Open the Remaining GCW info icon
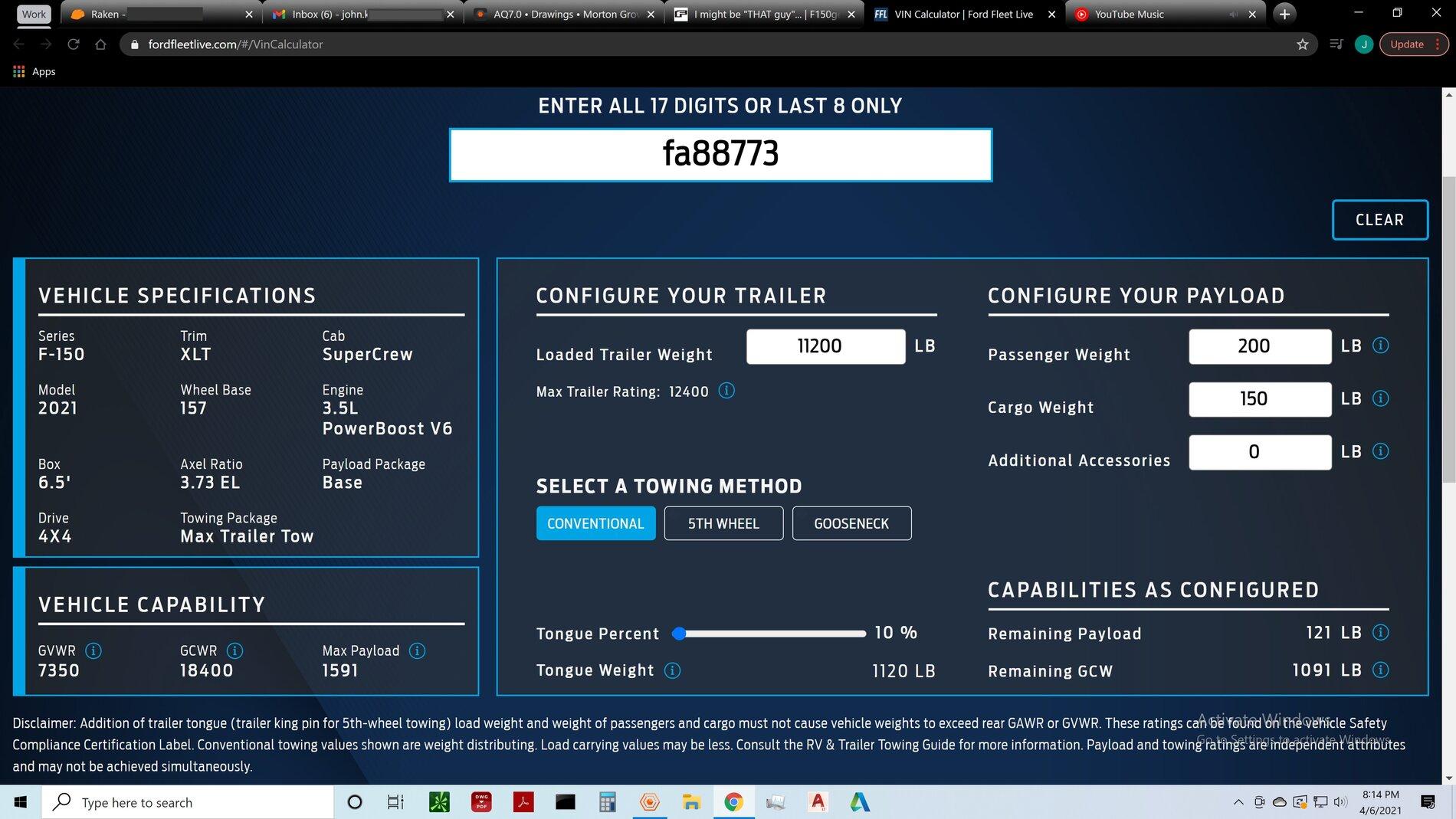 coord(1381,670)
